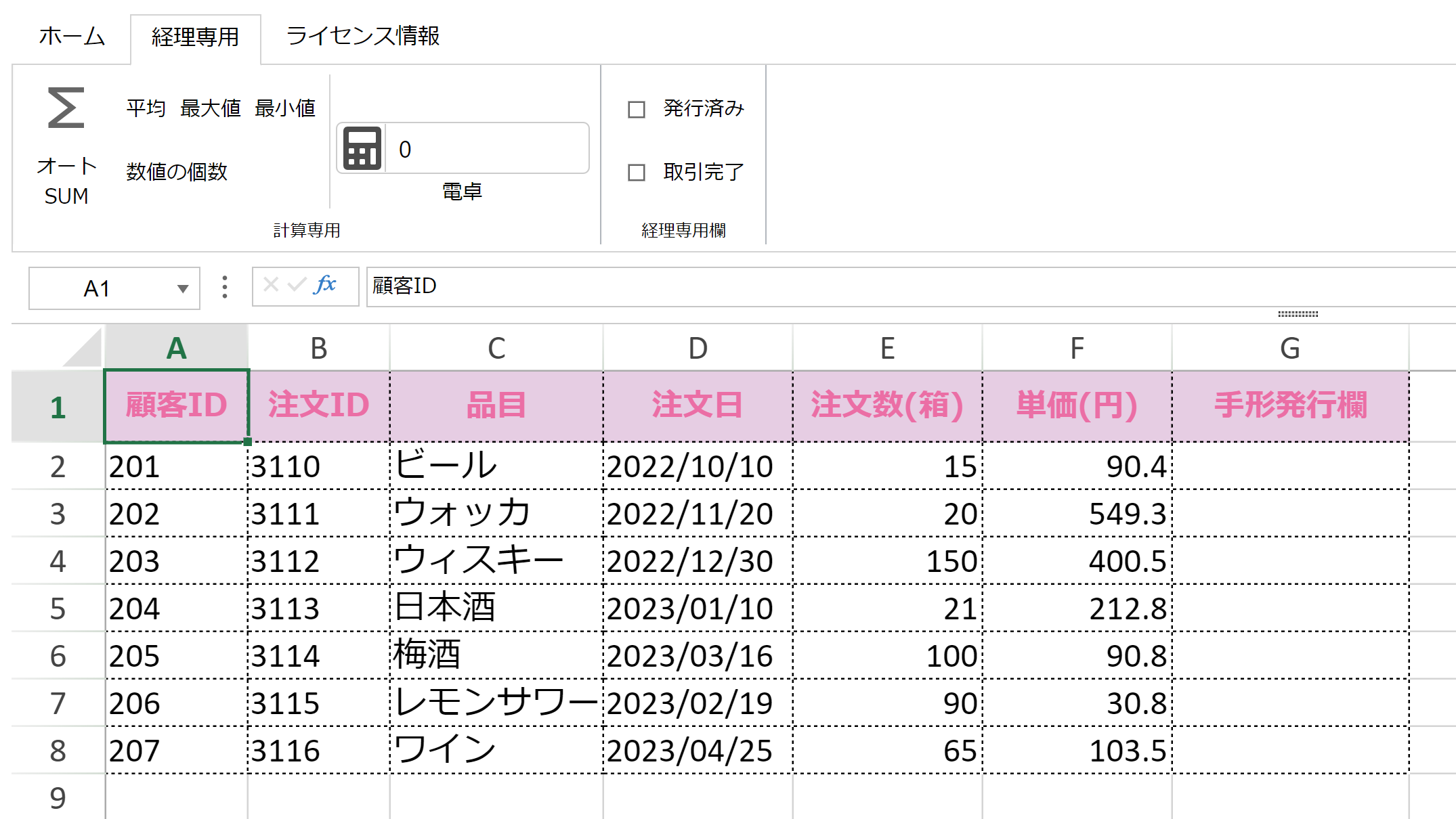Click customer ID cell 201
The image size is (1456, 819).
click(x=177, y=466)
